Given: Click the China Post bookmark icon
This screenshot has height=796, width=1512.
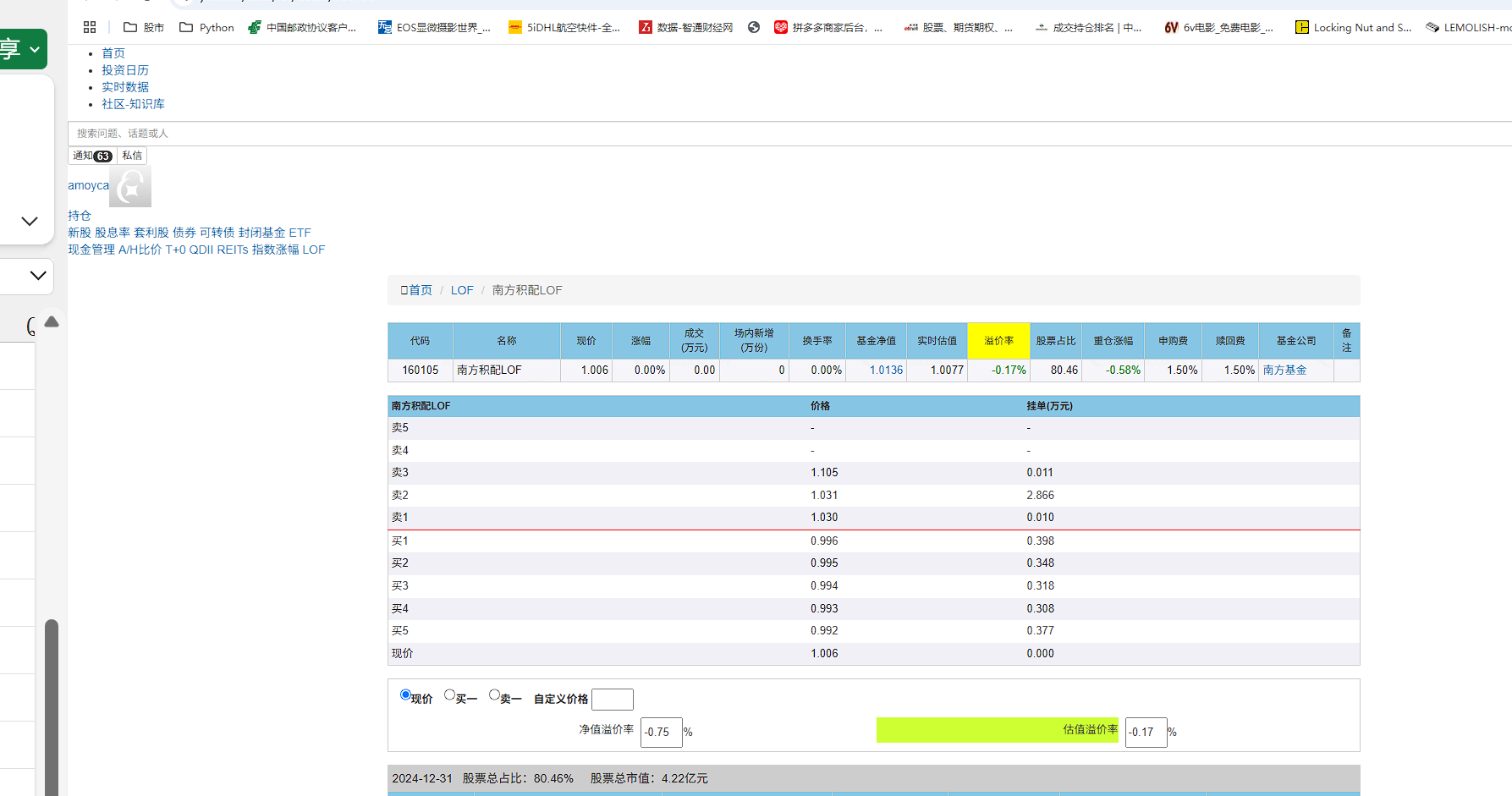Looking at the screenshot, I should pos(255,27).
